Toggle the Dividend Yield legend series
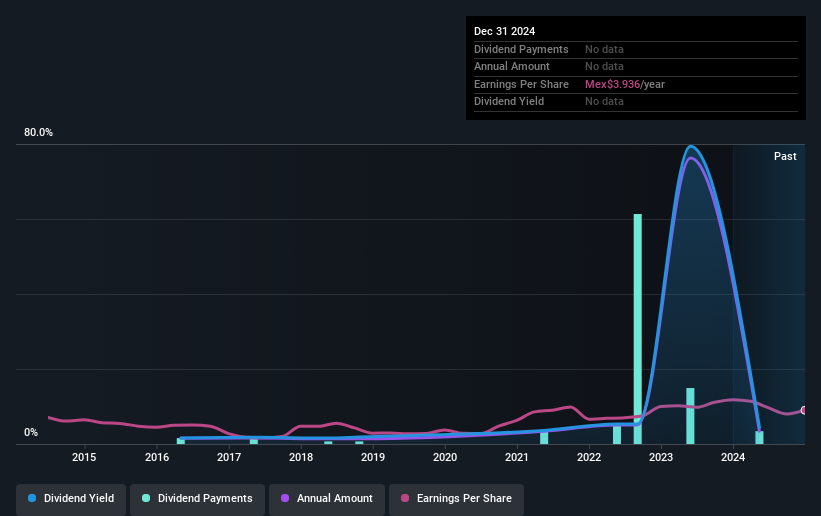This screenshot has width=821, height=516. click(71, 498)
